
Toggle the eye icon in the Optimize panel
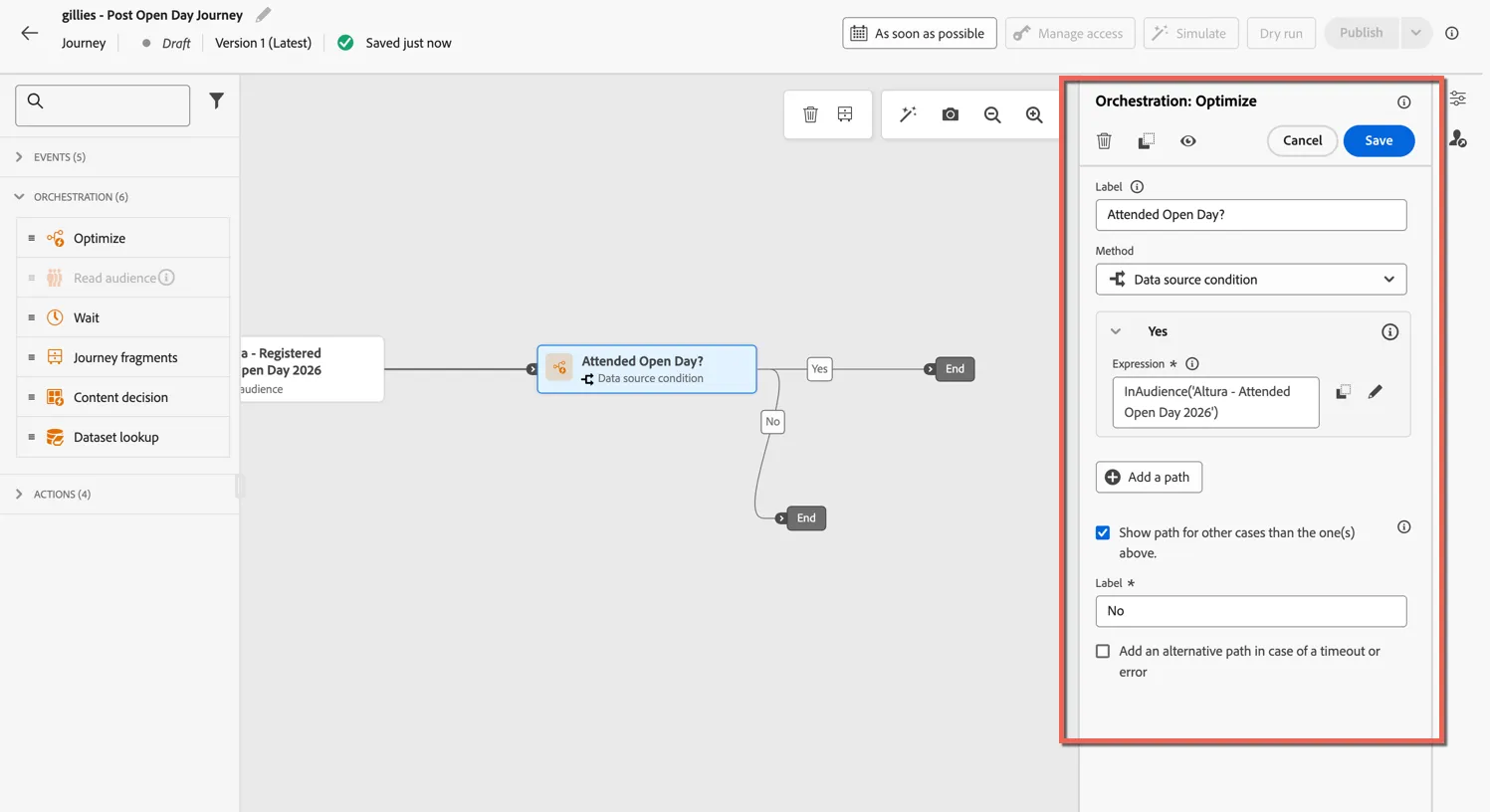(x=1187, y=140)
